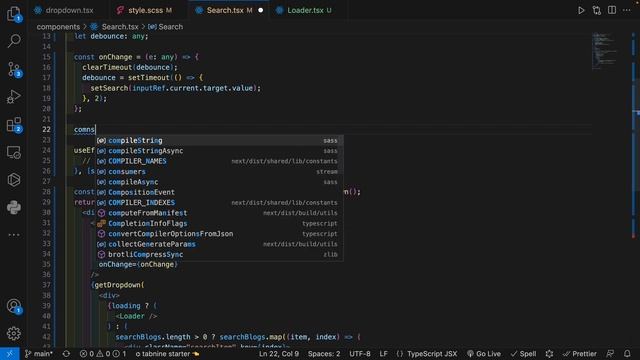The width and height of the screenshot is (640, 360).
Task: Open the Accounts menu icon
Action: [x=14, y=306]
